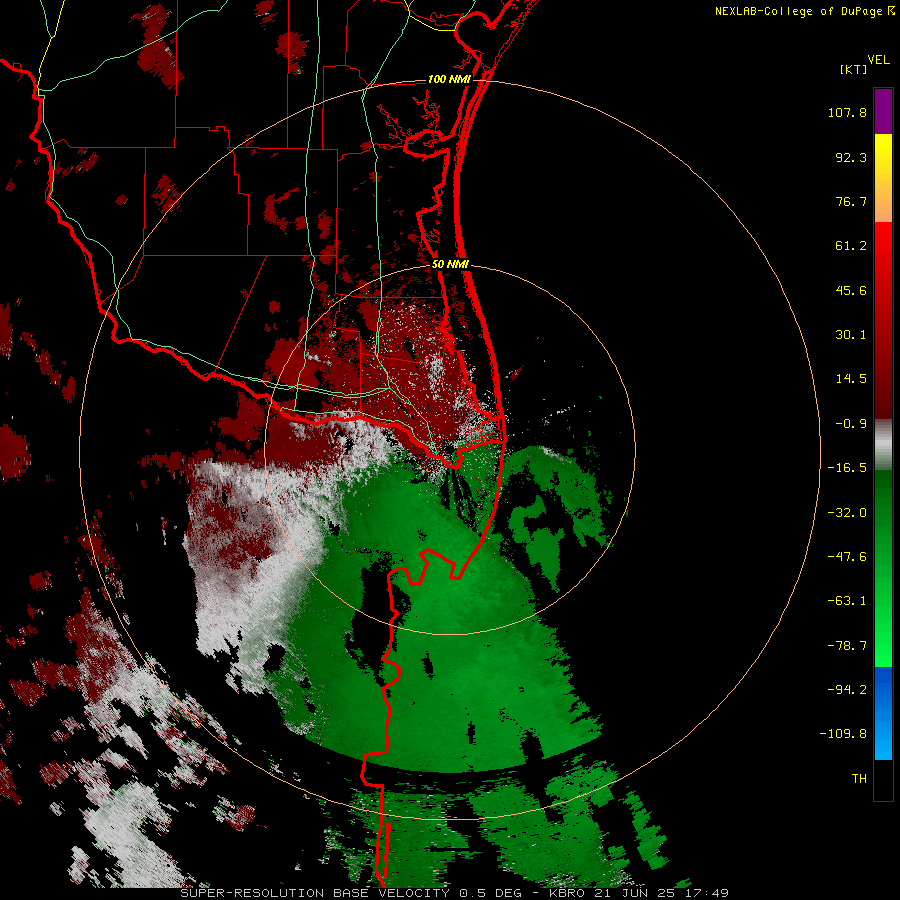The image size is (900, 900).
Task: Select the -63.1 scale value
Action: click(x=847, y=601)
